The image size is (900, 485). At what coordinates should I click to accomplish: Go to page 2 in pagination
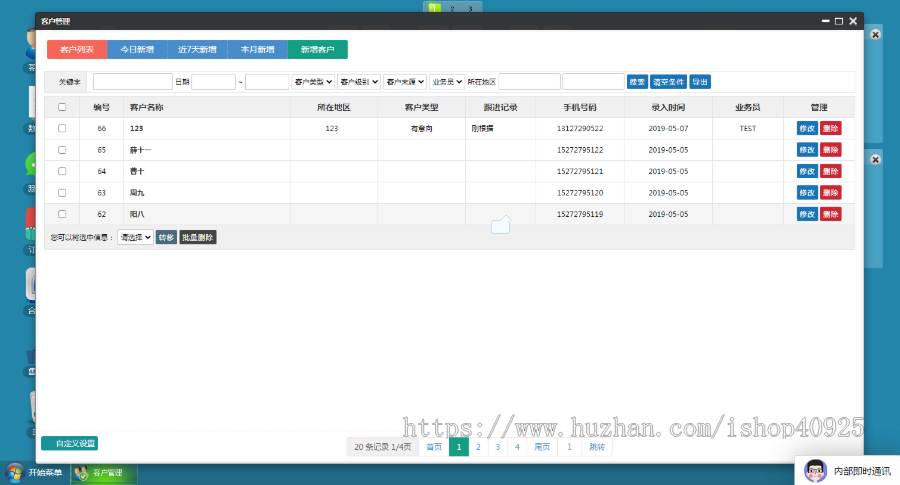pos(478,447)
